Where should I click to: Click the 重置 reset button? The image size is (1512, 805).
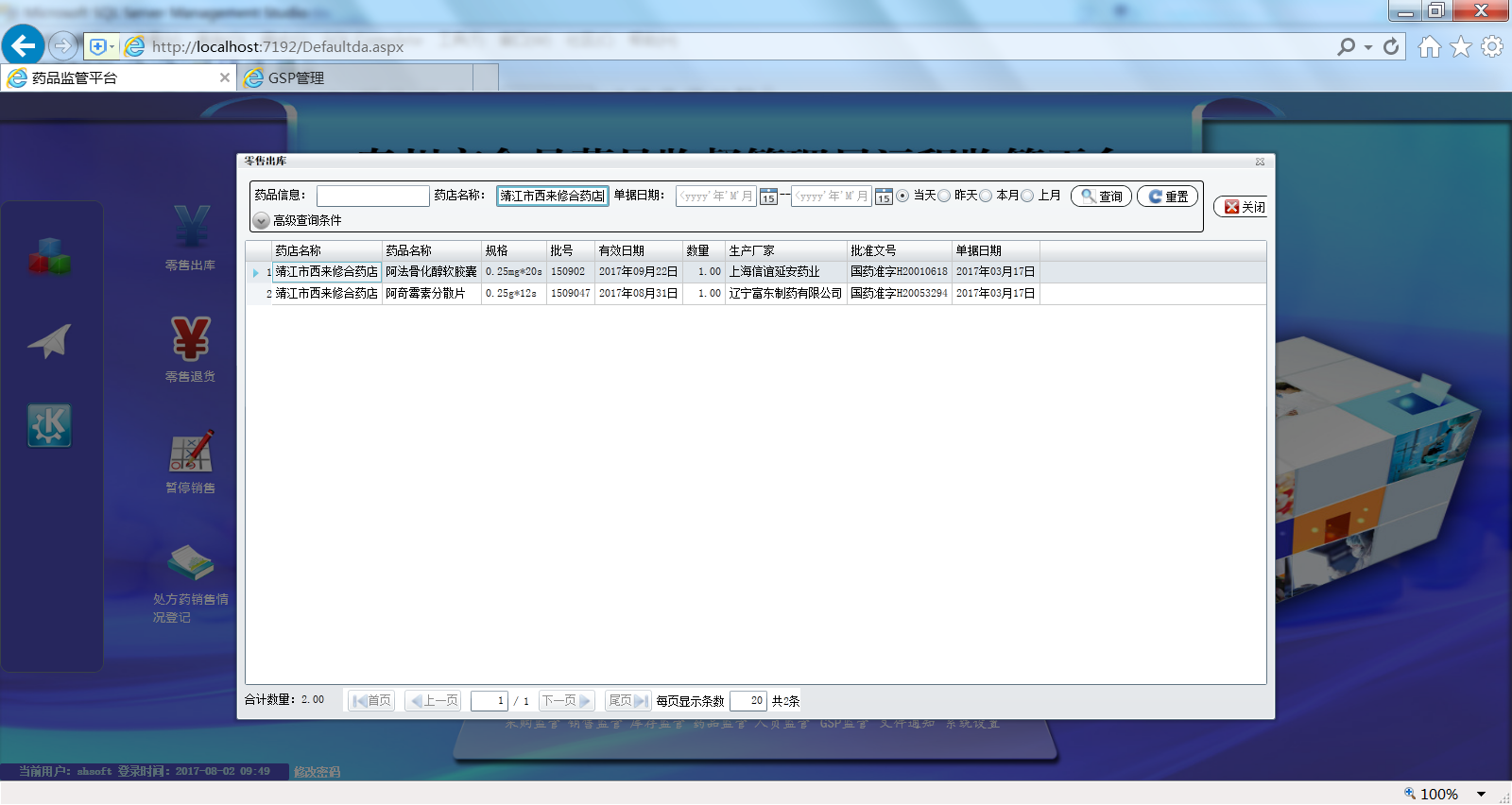coord(1167,196)
